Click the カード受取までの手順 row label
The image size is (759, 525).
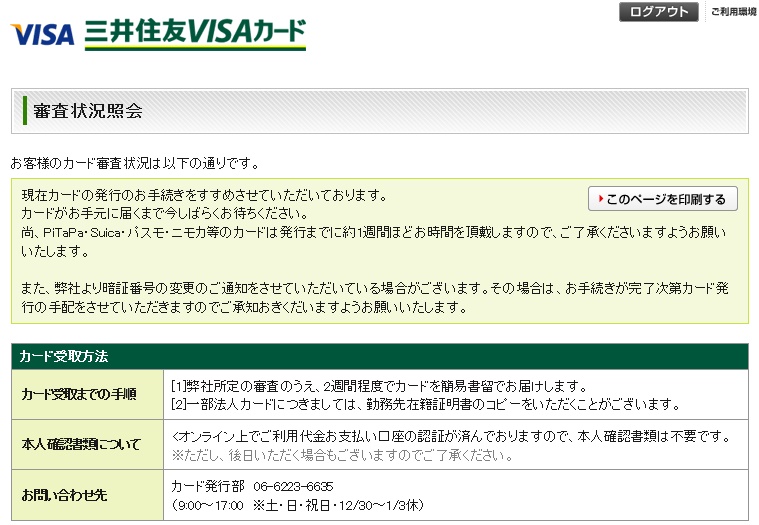[79, 394]
